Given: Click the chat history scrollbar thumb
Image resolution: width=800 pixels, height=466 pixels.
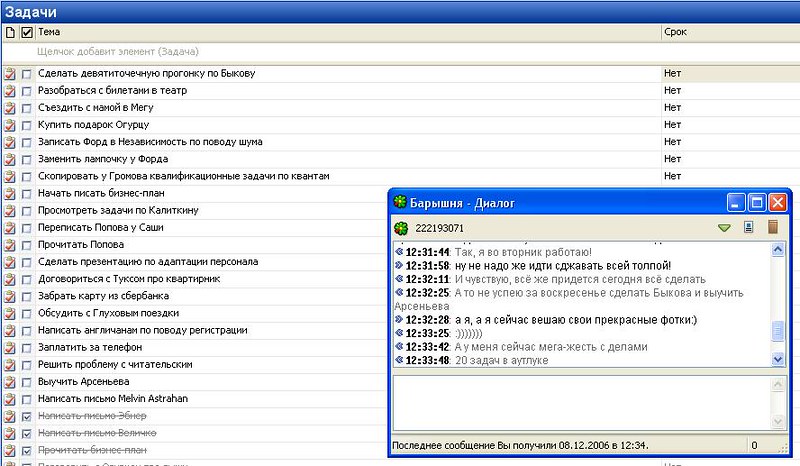Looking at the screenshot, I should pyautogui.click(x=779, y=332).
